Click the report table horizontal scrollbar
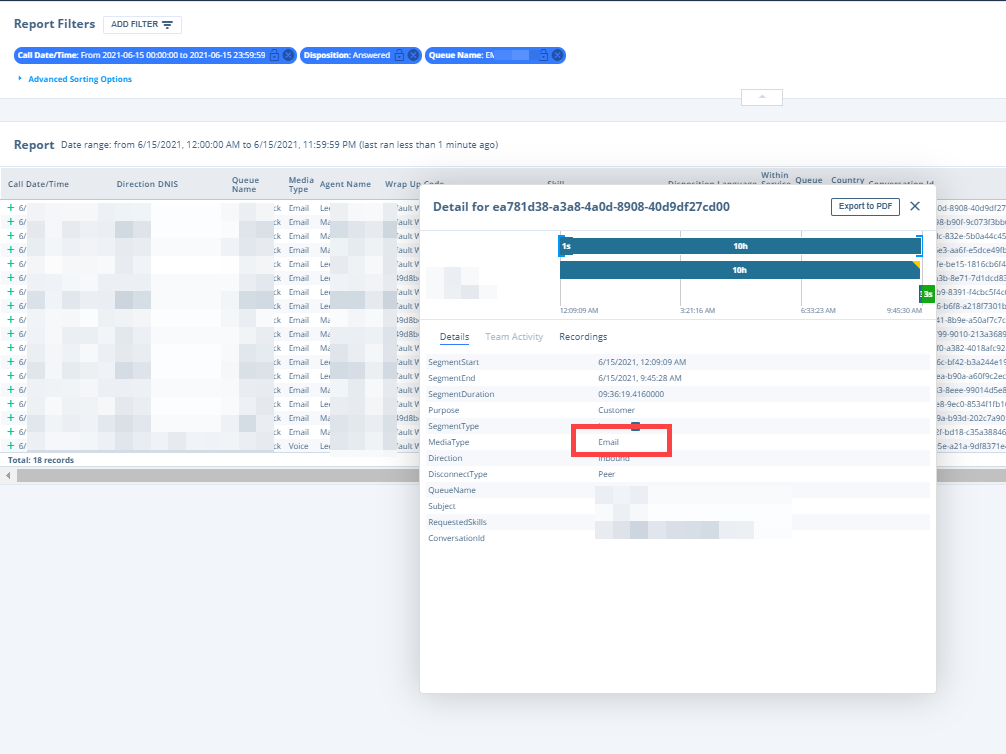 pyautogui.click(x=218, y=476)
